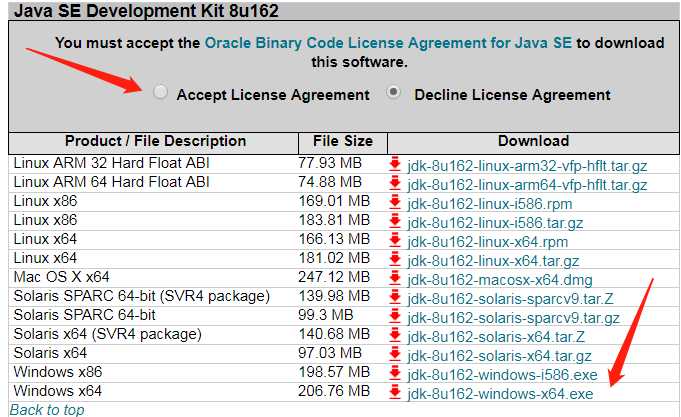Image resolution: width=681 pixels, height=417 pixels.
Task: Click the Linux ARM 32 Hard Float ABI text
Action: (111, 163)
